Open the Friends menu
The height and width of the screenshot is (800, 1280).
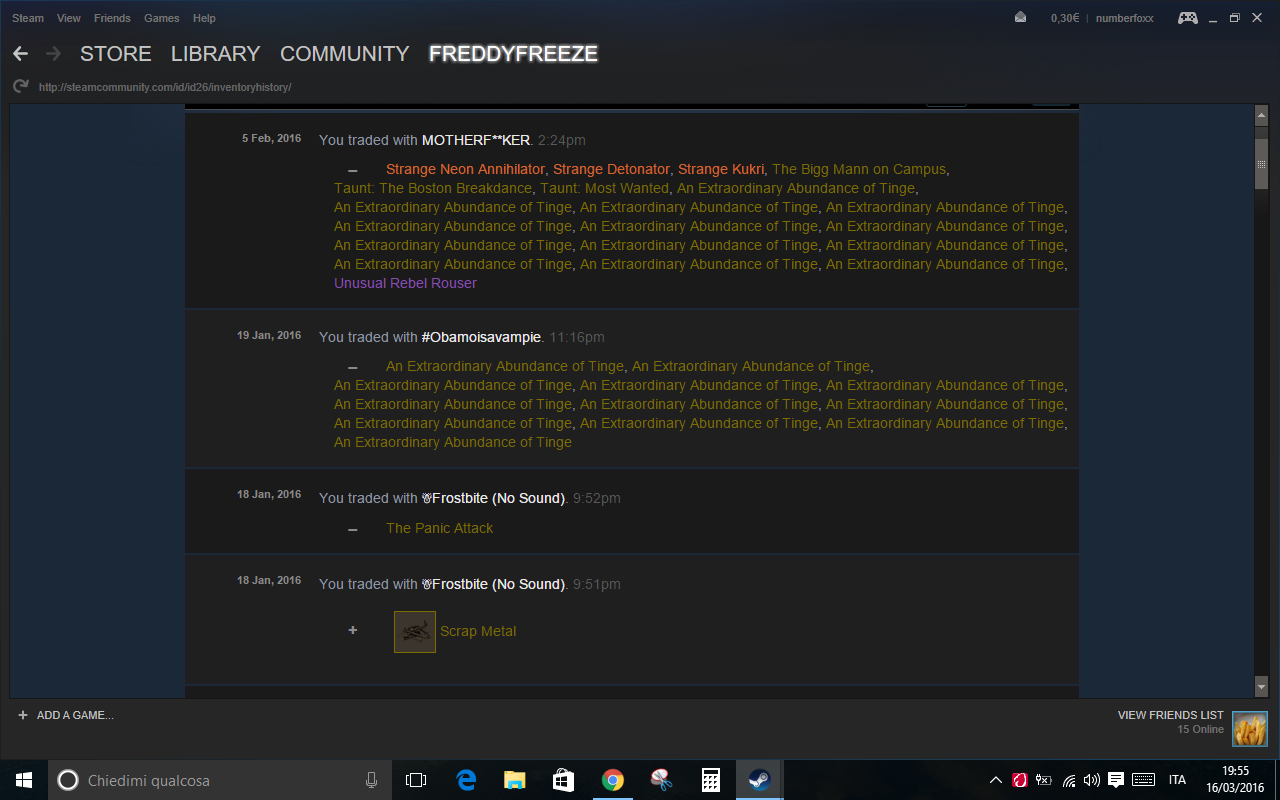(112, 18)
